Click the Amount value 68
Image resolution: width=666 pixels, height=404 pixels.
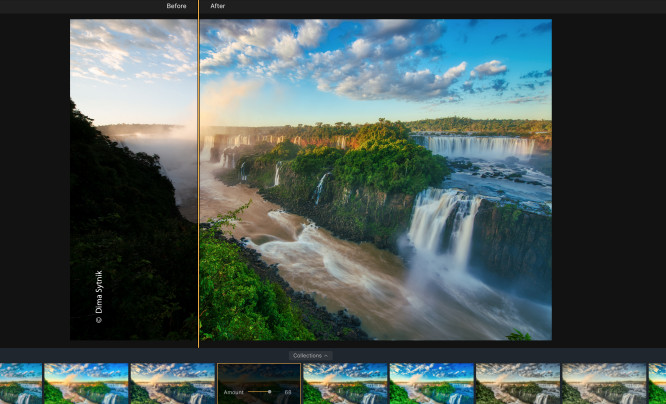288,392
